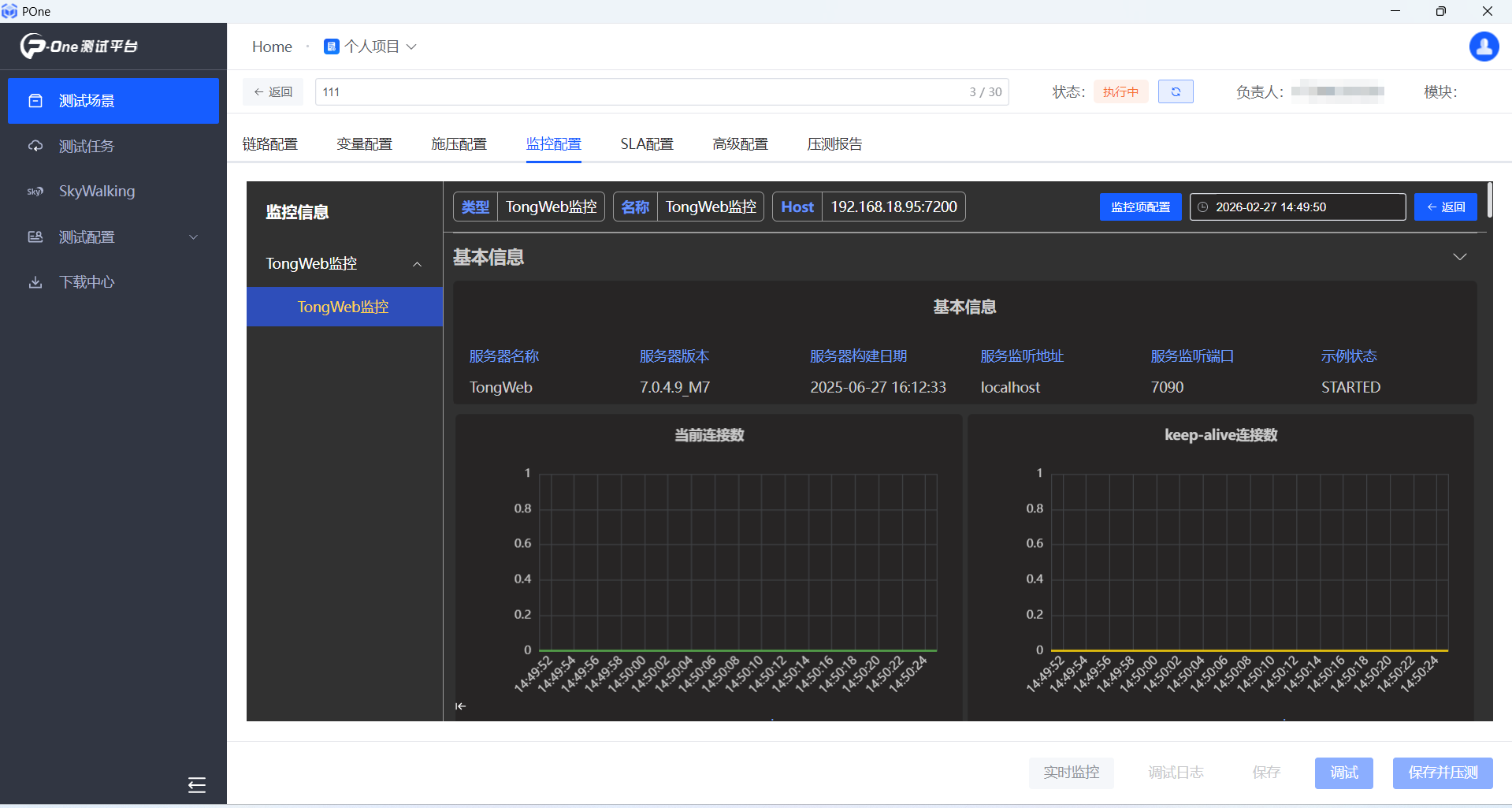The image size is (1512, 808).
Task: Open 测试任务 in sidebar
Action: click(x=87, y=147)
